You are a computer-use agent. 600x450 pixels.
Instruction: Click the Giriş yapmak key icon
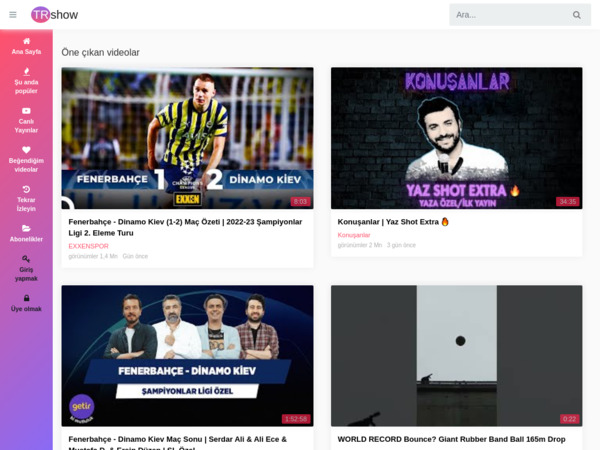point(26,259)
